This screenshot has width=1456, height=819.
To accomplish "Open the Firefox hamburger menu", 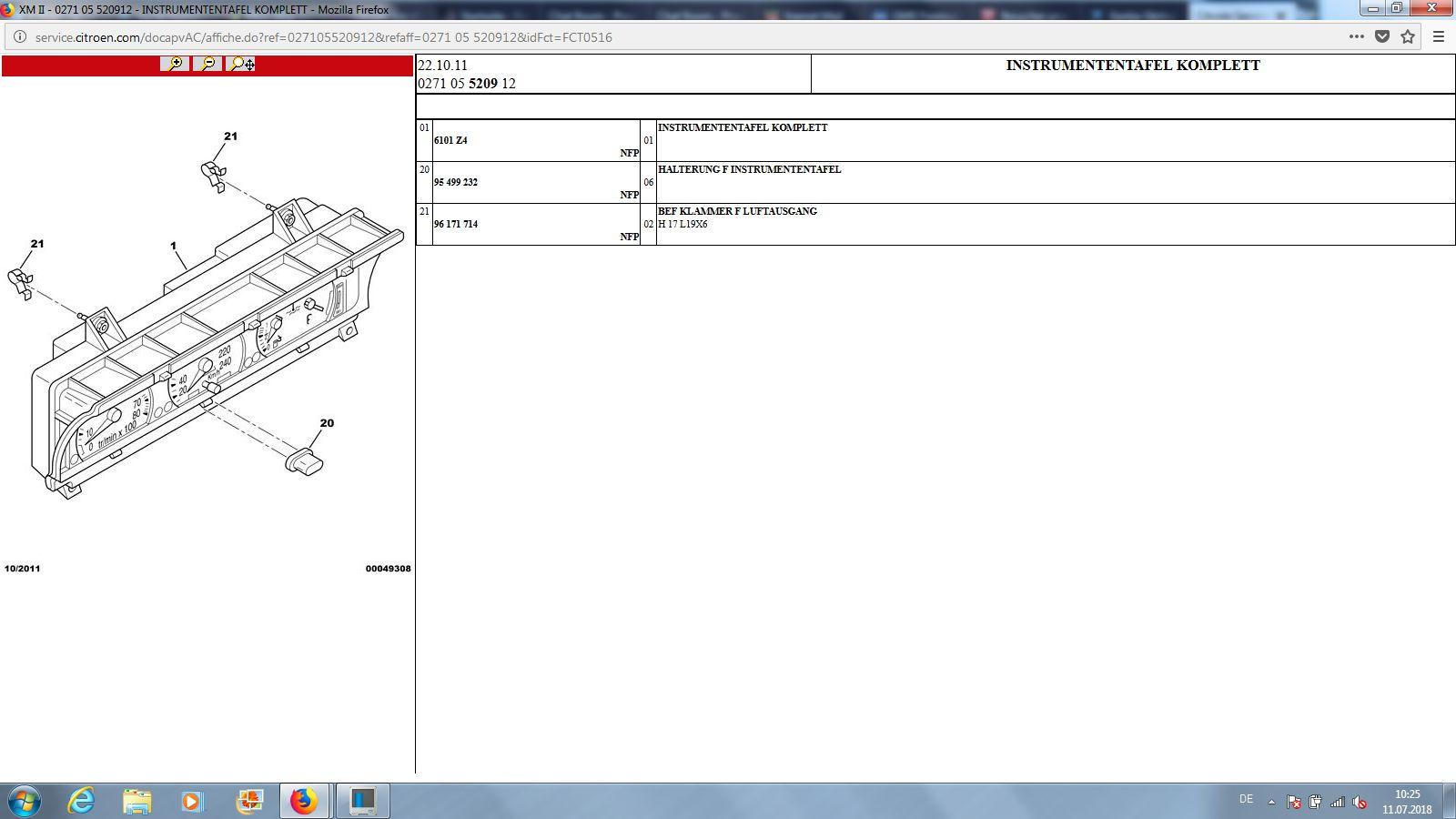I will [1439, 37].
